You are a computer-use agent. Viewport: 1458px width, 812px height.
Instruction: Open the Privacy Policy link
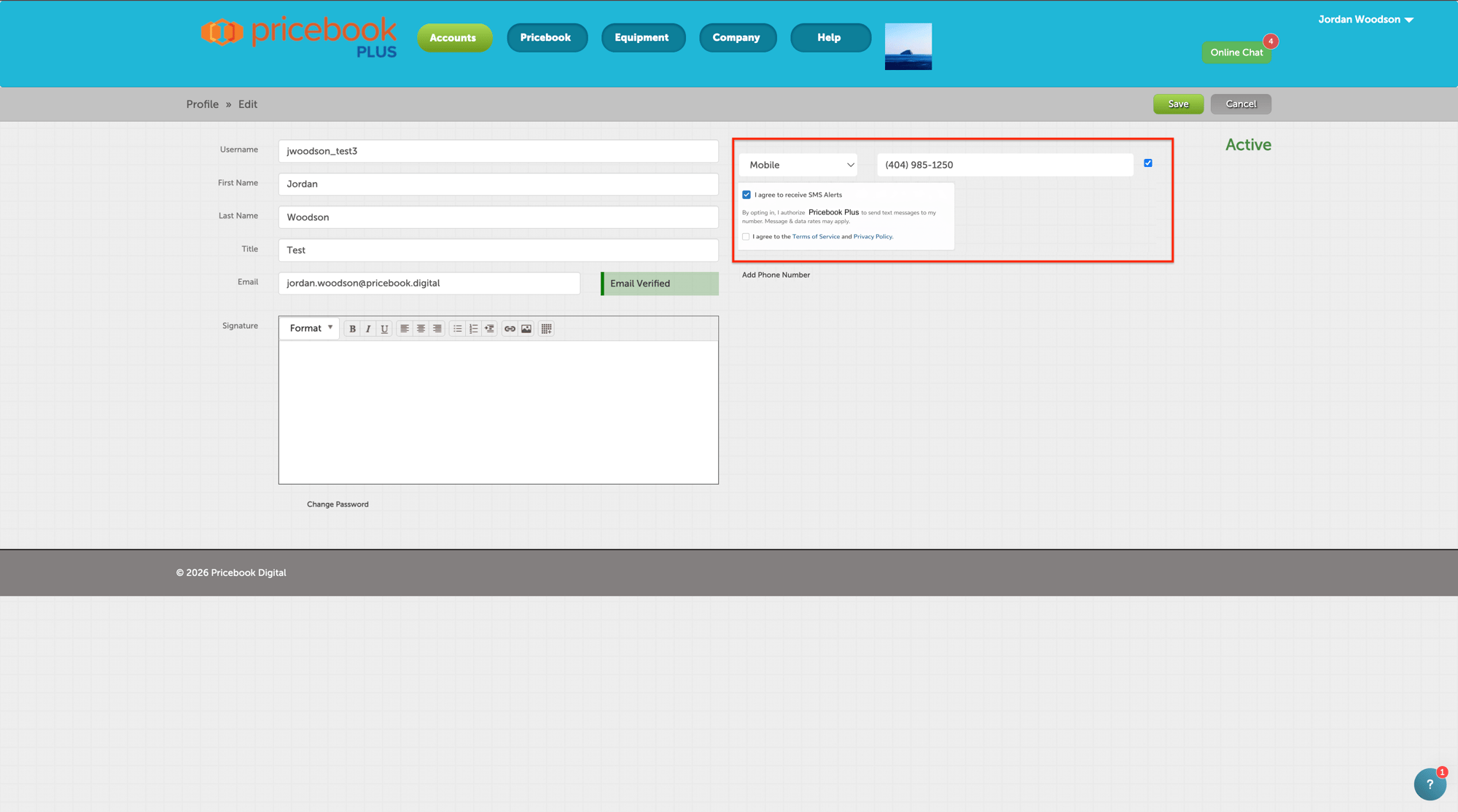873,237
